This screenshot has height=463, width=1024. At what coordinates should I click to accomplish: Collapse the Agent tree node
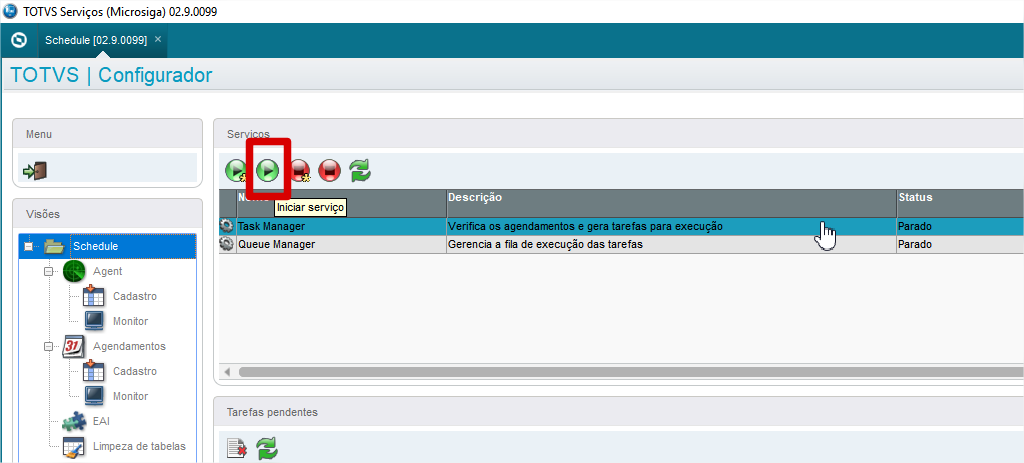(48, 271)
